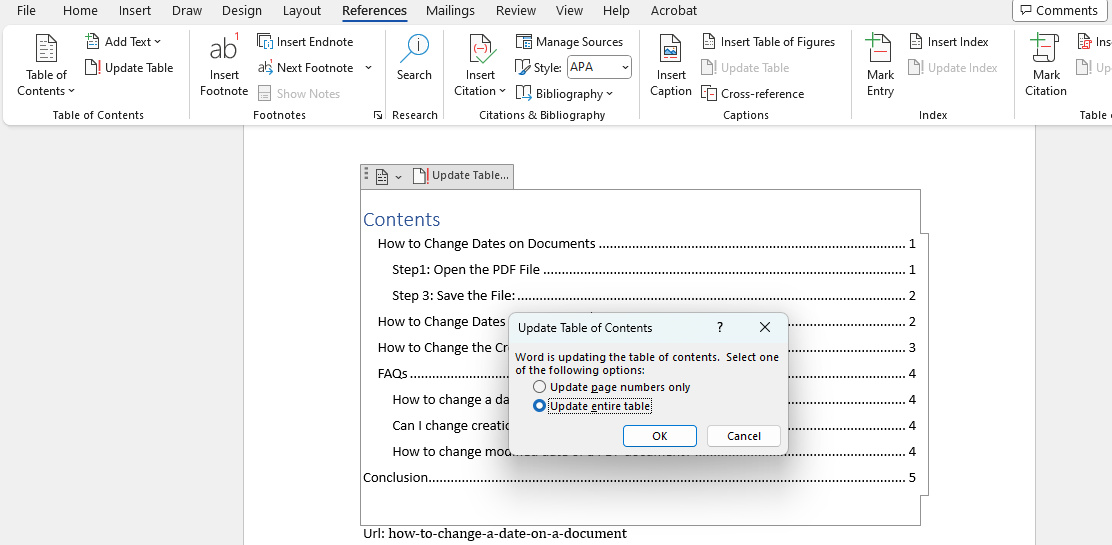Switch to the Mailings tab
The image size is (1112, 545).
coord(451,11)
